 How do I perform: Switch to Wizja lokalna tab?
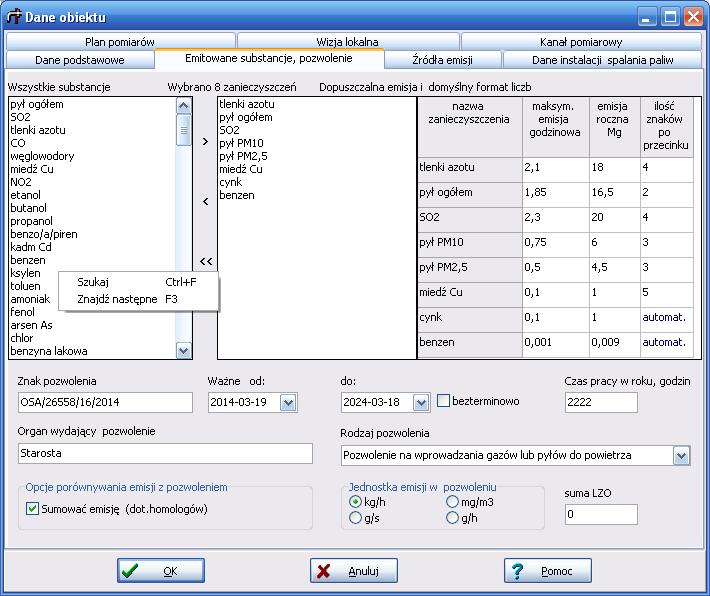pos(347,42)
